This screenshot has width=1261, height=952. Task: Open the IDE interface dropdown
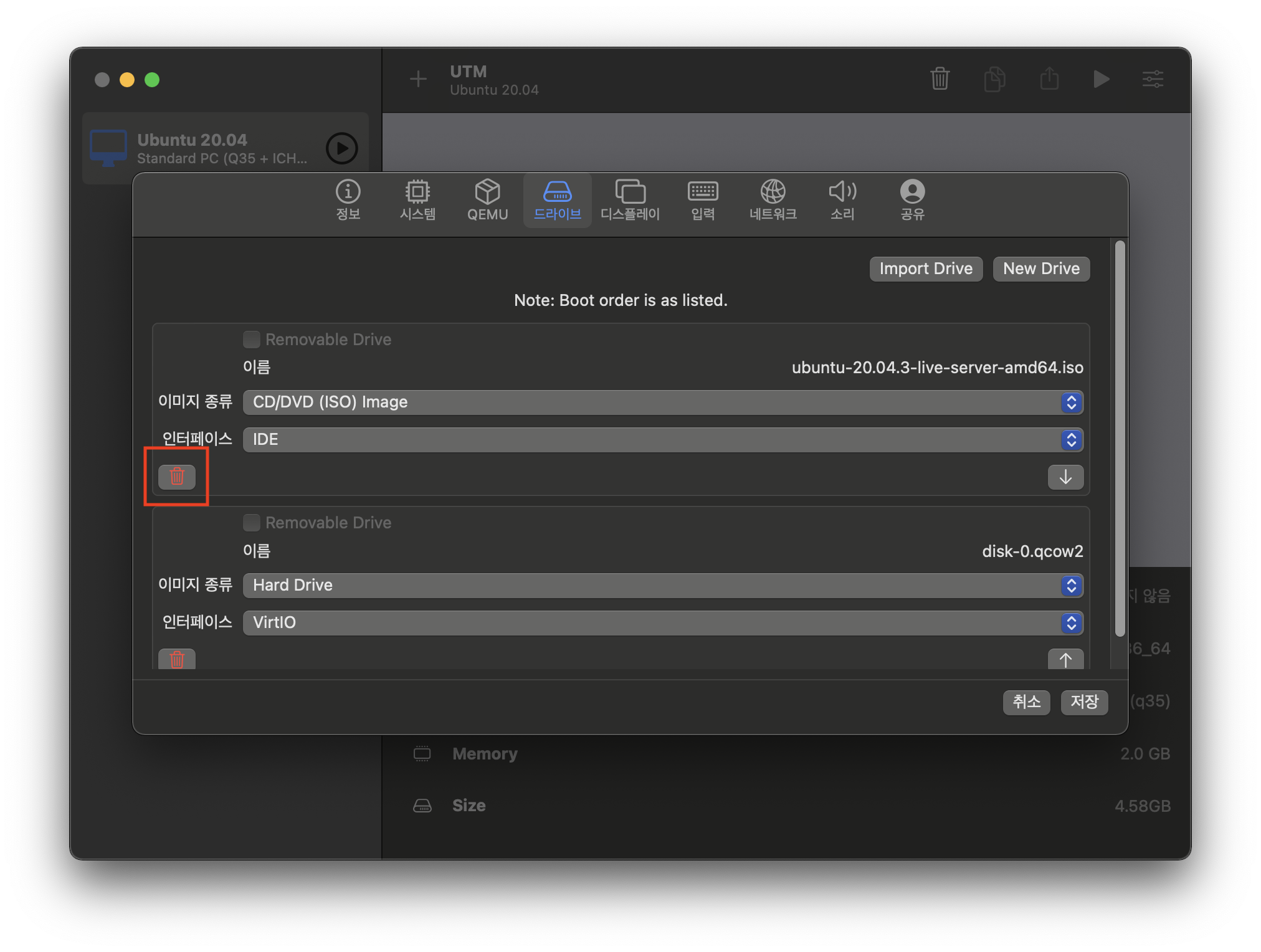662,440
